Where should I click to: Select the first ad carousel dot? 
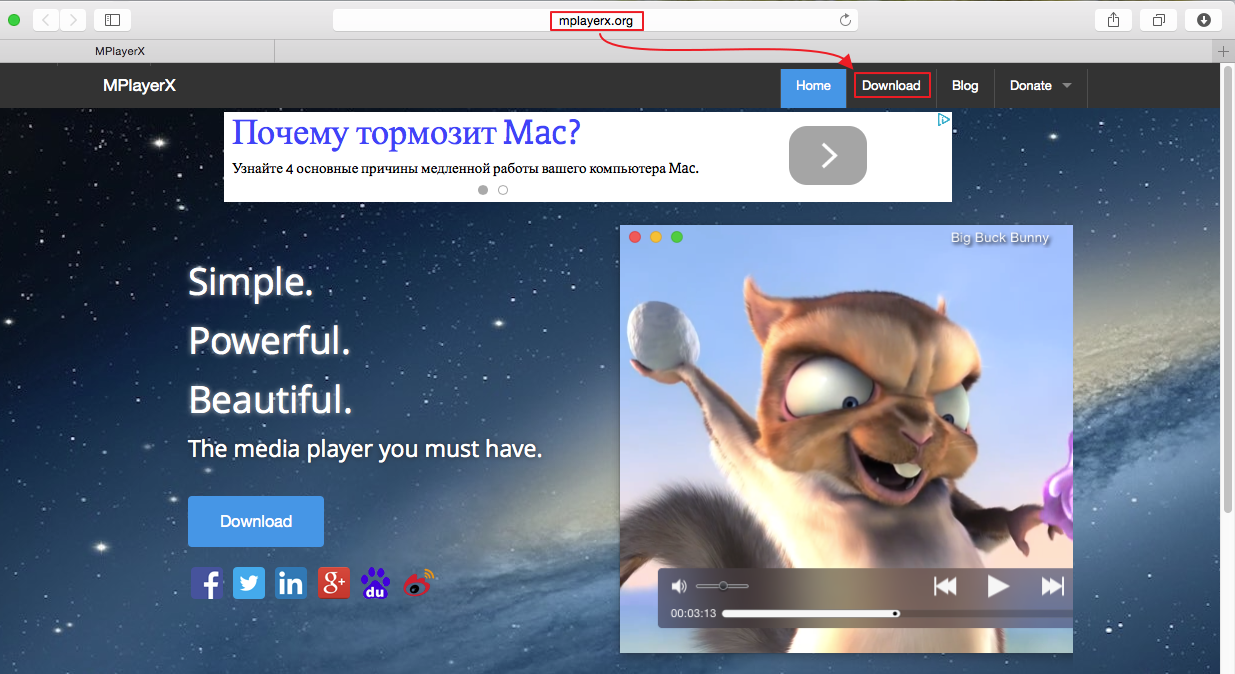tap(483, 189)
